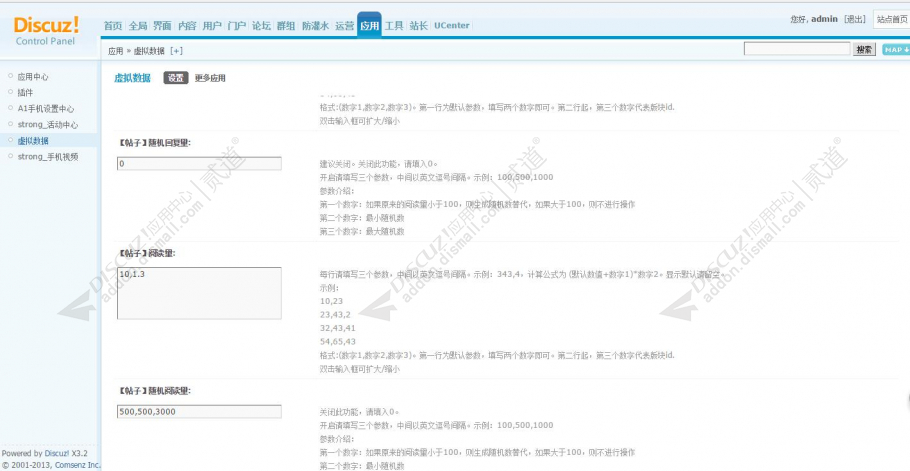This screenshot has width=910, height=471.
Task: Open the 更多应用 tab
Action: point(210,78)
